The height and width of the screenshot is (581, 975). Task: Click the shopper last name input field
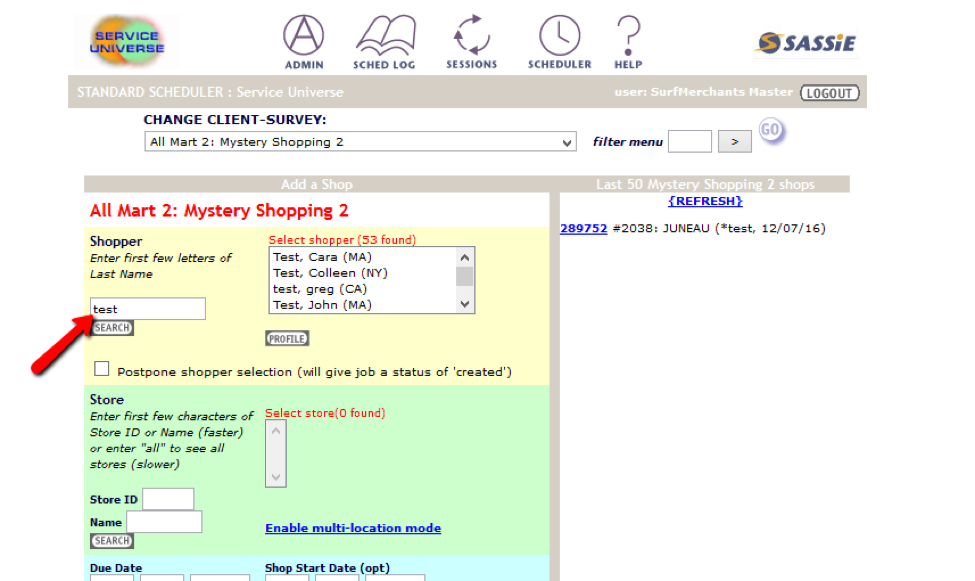(x=148, y=309)
